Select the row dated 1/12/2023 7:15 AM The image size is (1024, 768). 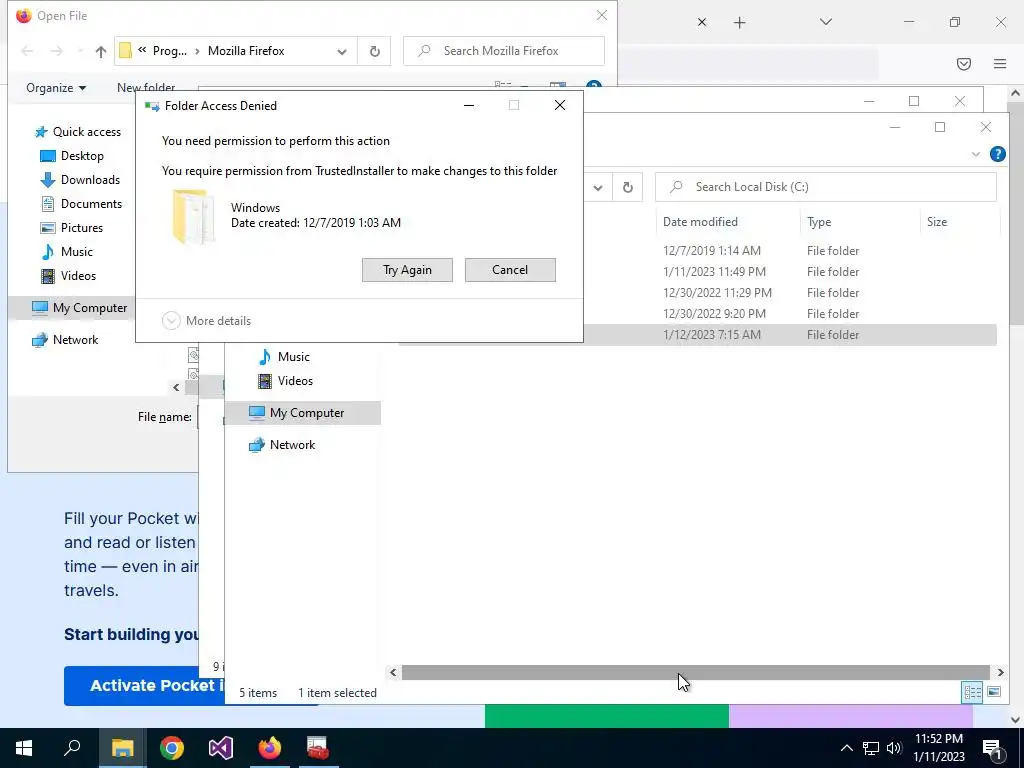[x=697, y=334]
